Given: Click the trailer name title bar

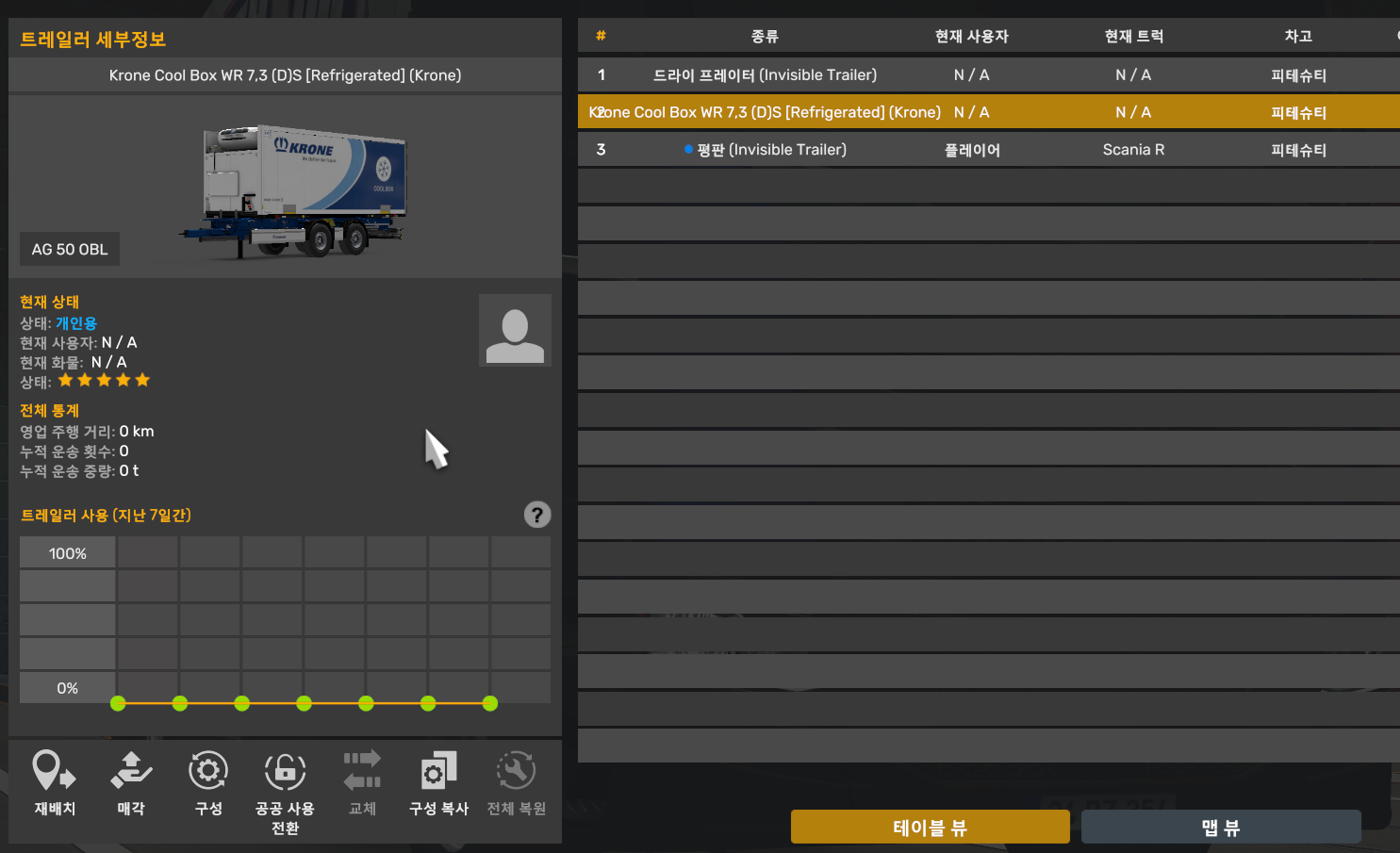Looking at the screenshot, I should click(285, 75).
